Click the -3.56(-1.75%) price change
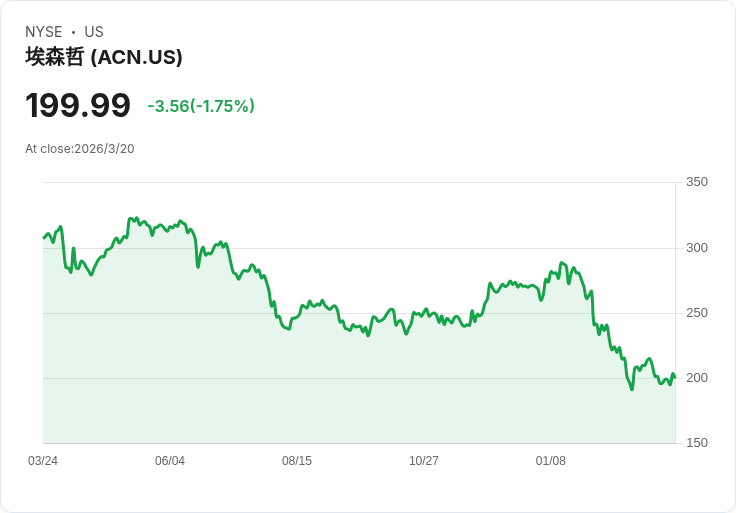Image resolution: width=736 pixels, height=513 pixels. click(201, 106)
